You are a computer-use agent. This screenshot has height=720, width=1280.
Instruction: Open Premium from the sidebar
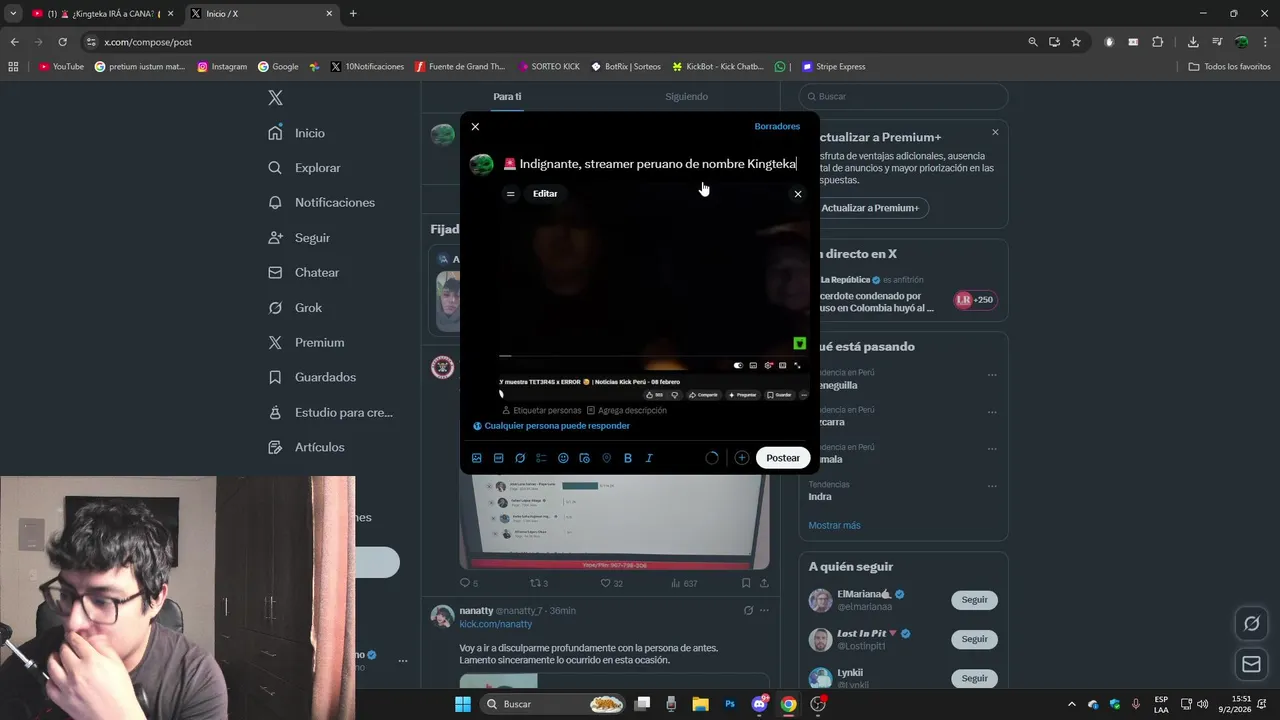(306, 343)
